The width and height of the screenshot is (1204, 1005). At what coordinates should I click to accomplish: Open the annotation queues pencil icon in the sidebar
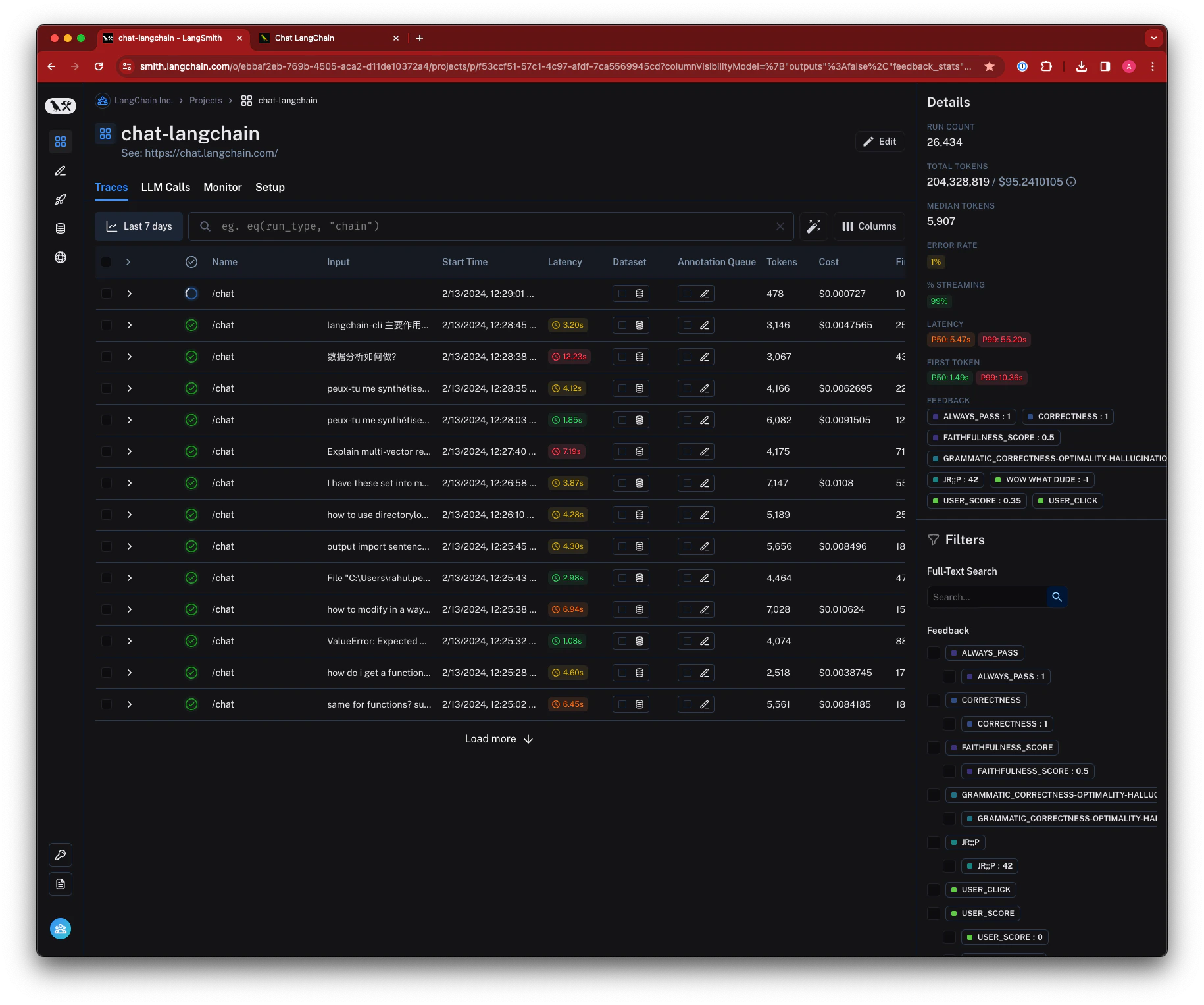click(x=61, y=170)
